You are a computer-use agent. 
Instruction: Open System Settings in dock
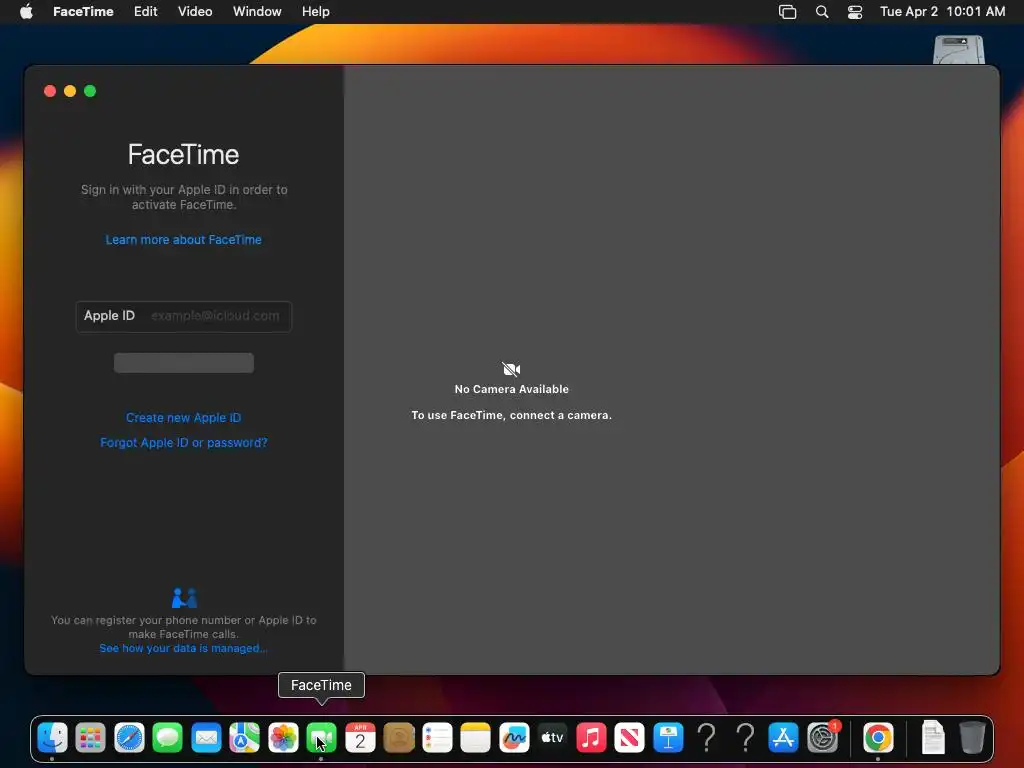pos(823,738)
